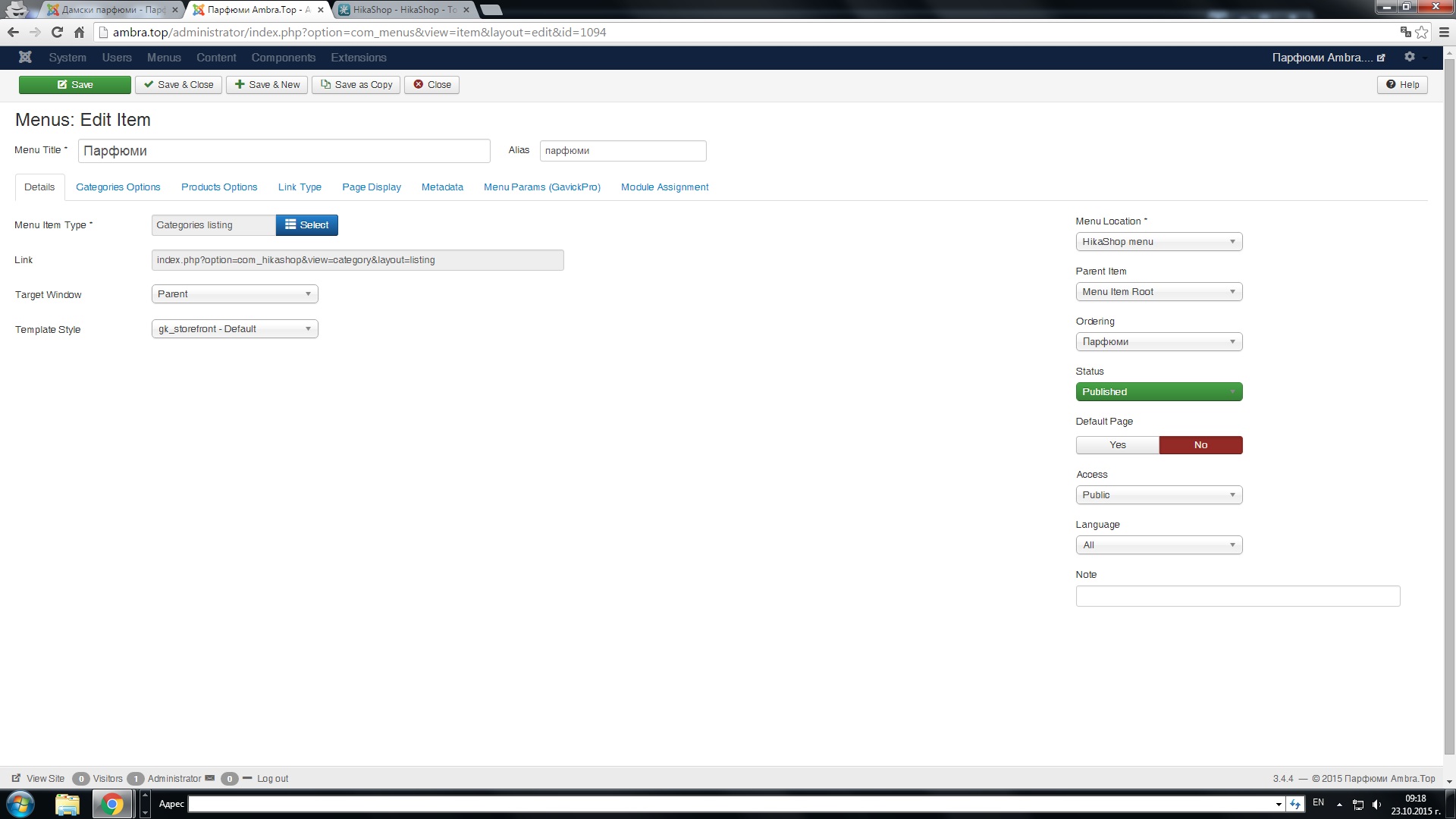Open the Menus menu
1456x819 pixels.
(x=164, y=58)
